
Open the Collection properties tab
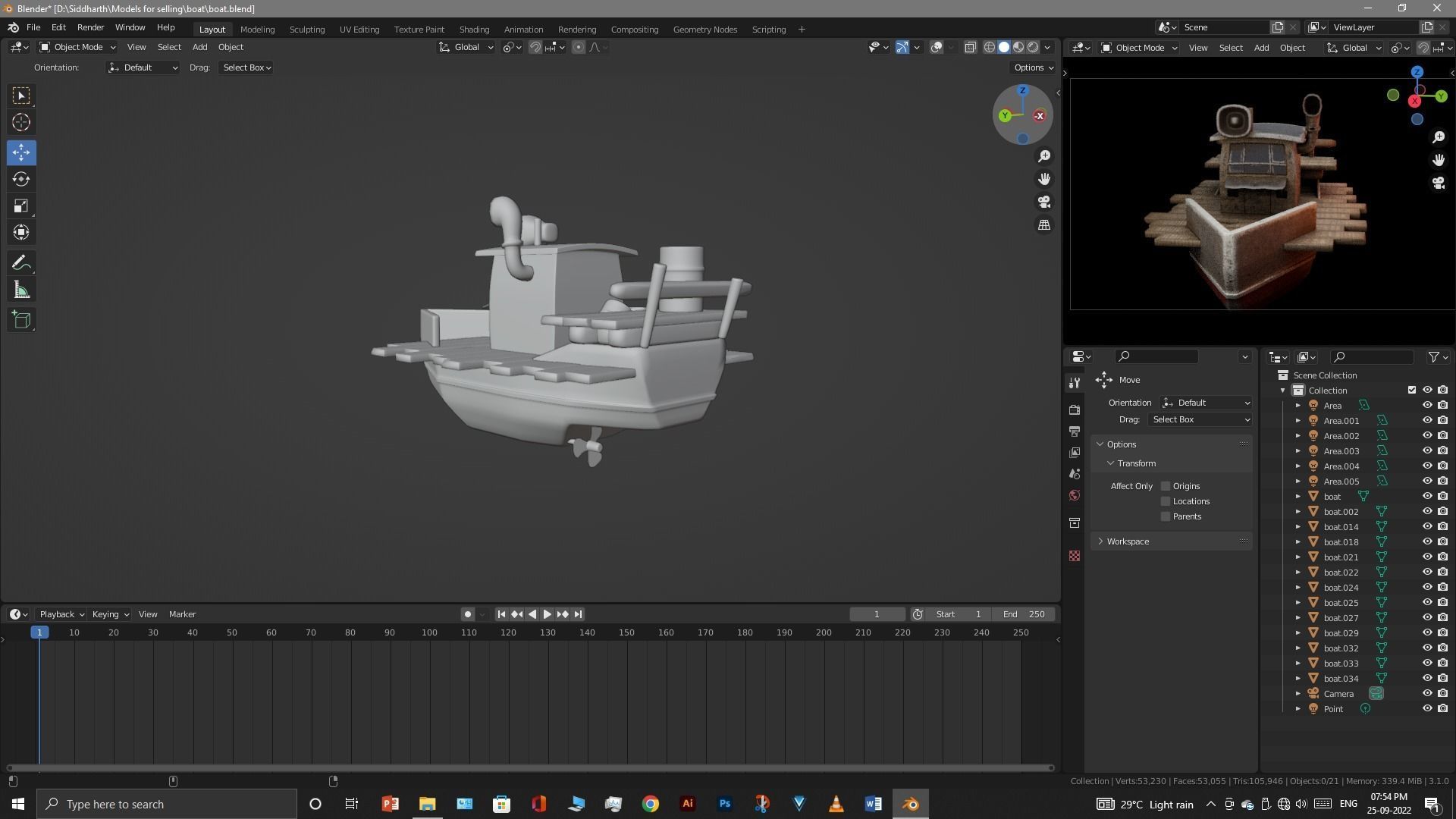[x=1074, y=523]
